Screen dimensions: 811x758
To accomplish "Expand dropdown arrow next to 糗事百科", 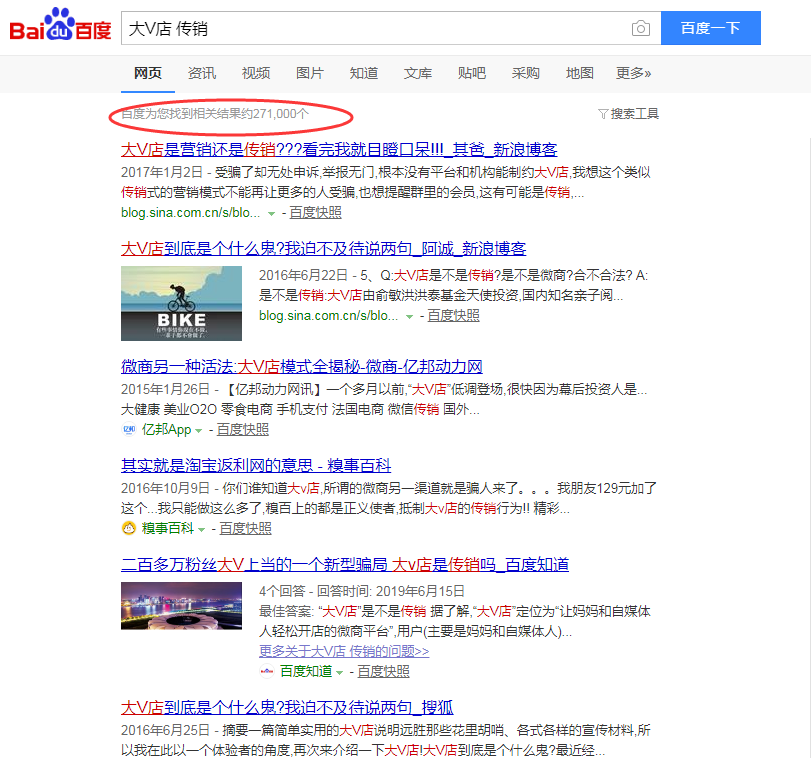I will click(x=201, y=529).
